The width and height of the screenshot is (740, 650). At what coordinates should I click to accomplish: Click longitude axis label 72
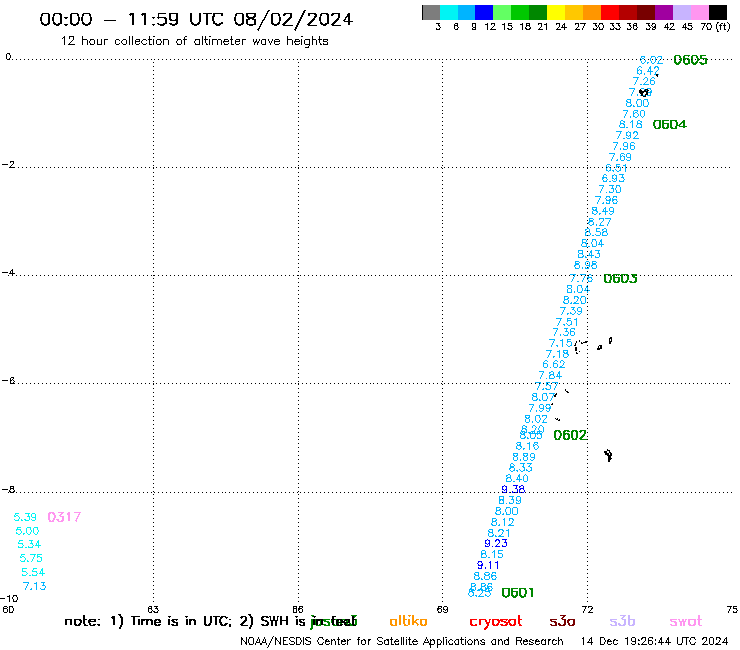click(587, 609)
